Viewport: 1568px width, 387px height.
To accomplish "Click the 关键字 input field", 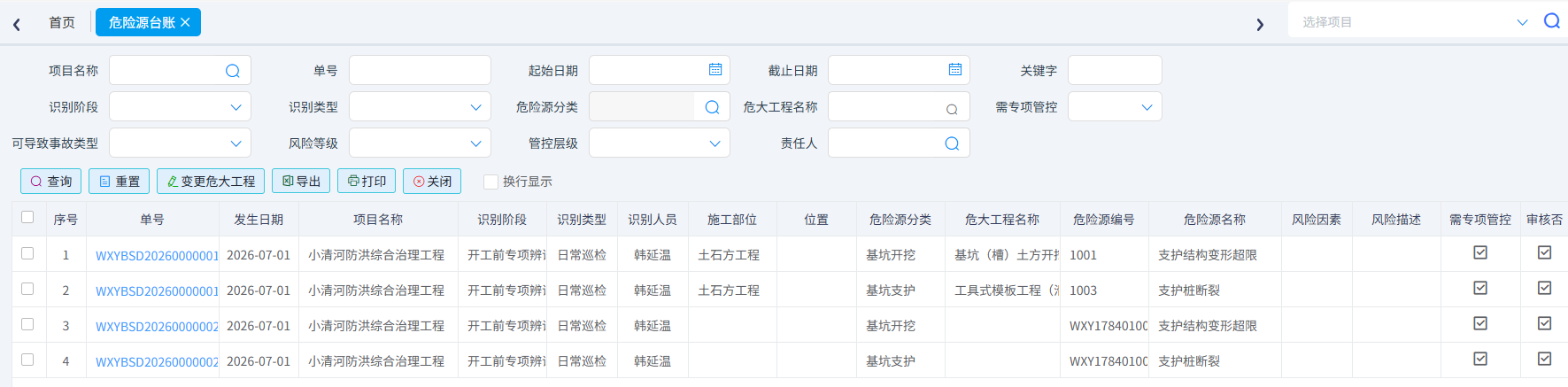I will pyautogui.click(x=1115, y=70).
